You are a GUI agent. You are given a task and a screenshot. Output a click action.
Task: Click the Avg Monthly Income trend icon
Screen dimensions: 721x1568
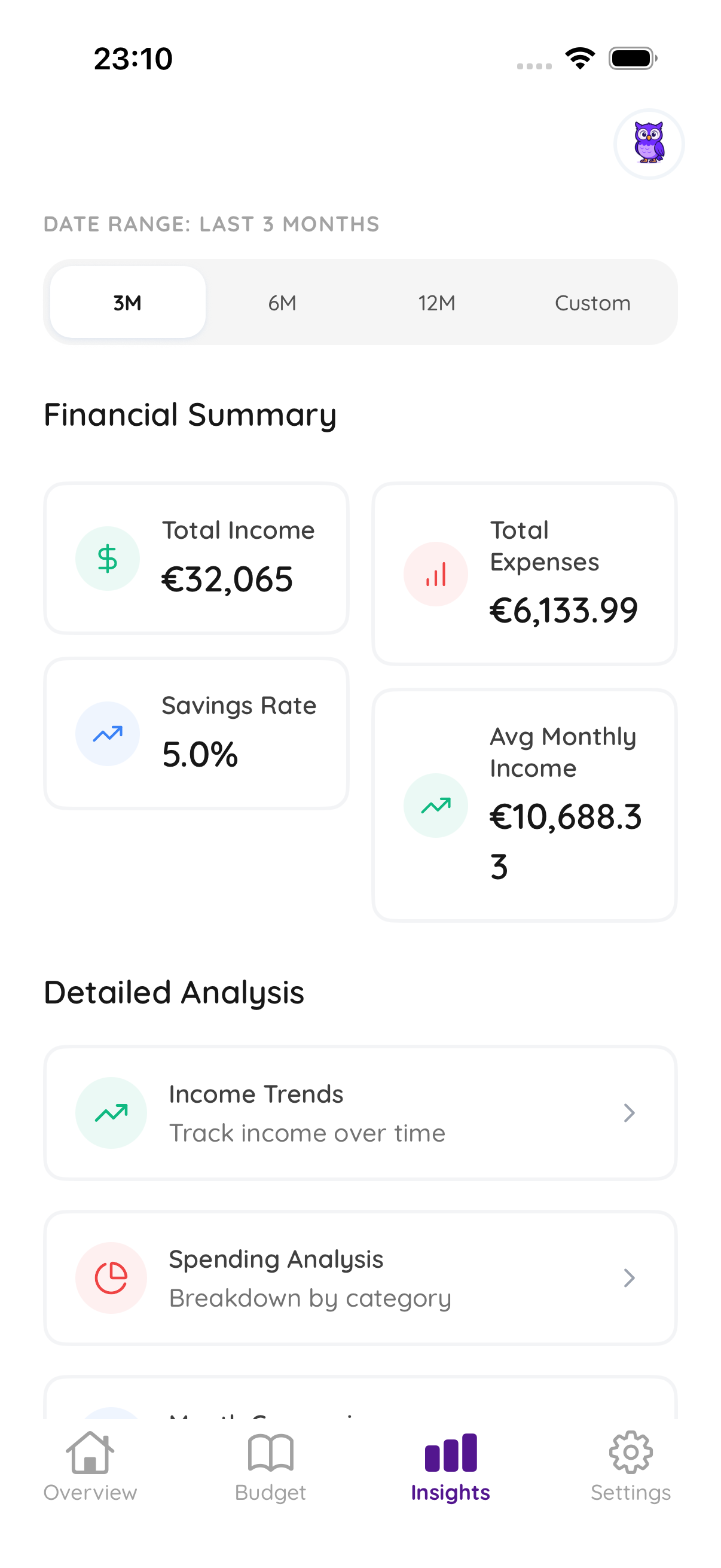click(435, 805)
